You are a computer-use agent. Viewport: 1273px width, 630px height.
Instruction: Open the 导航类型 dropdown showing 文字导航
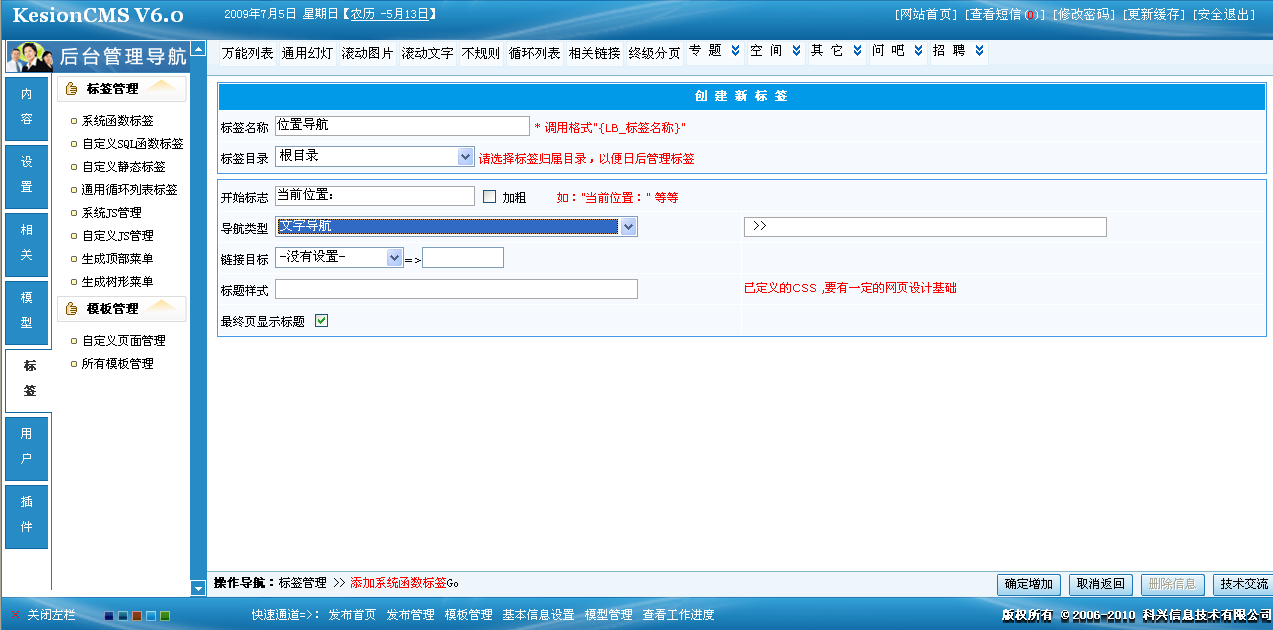628,226
